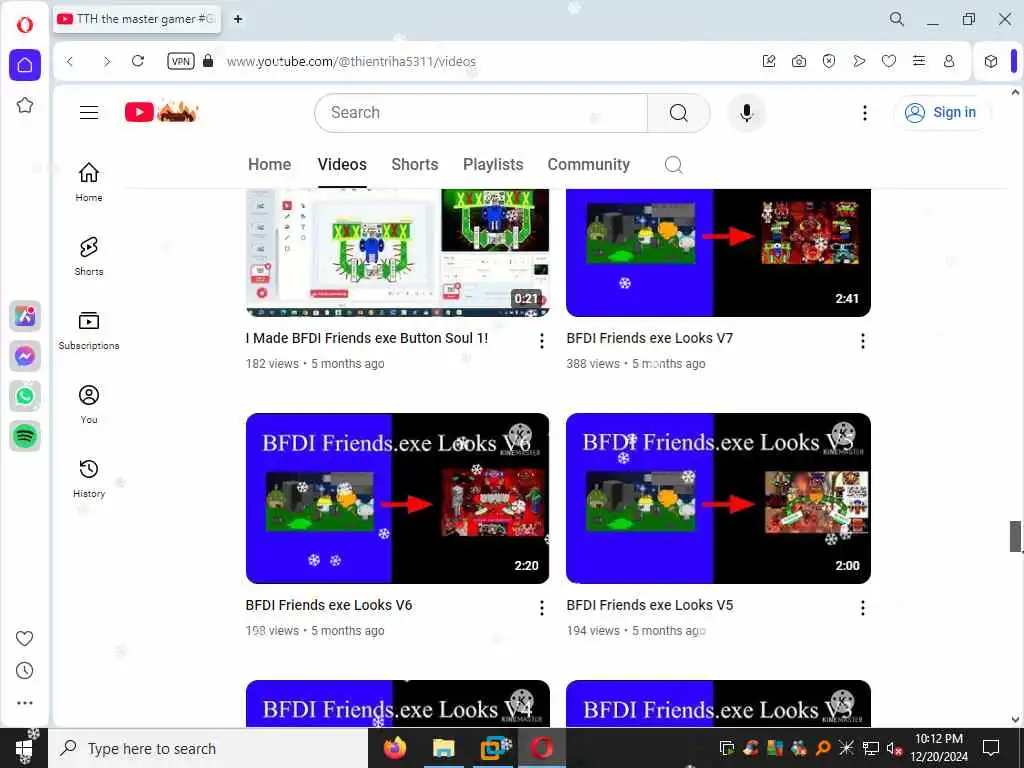Image resolution: width=1024 pixels, height=768 pixels.
Task: Open the edit page pencil icon in toolbar
Action: (769, 61)
